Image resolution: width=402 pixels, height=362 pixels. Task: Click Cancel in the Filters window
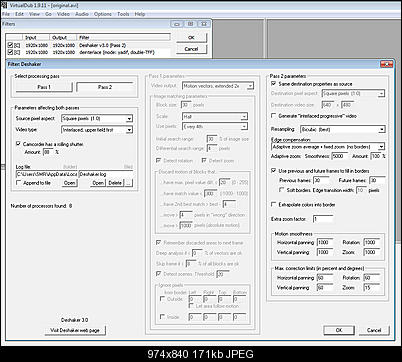191,49
